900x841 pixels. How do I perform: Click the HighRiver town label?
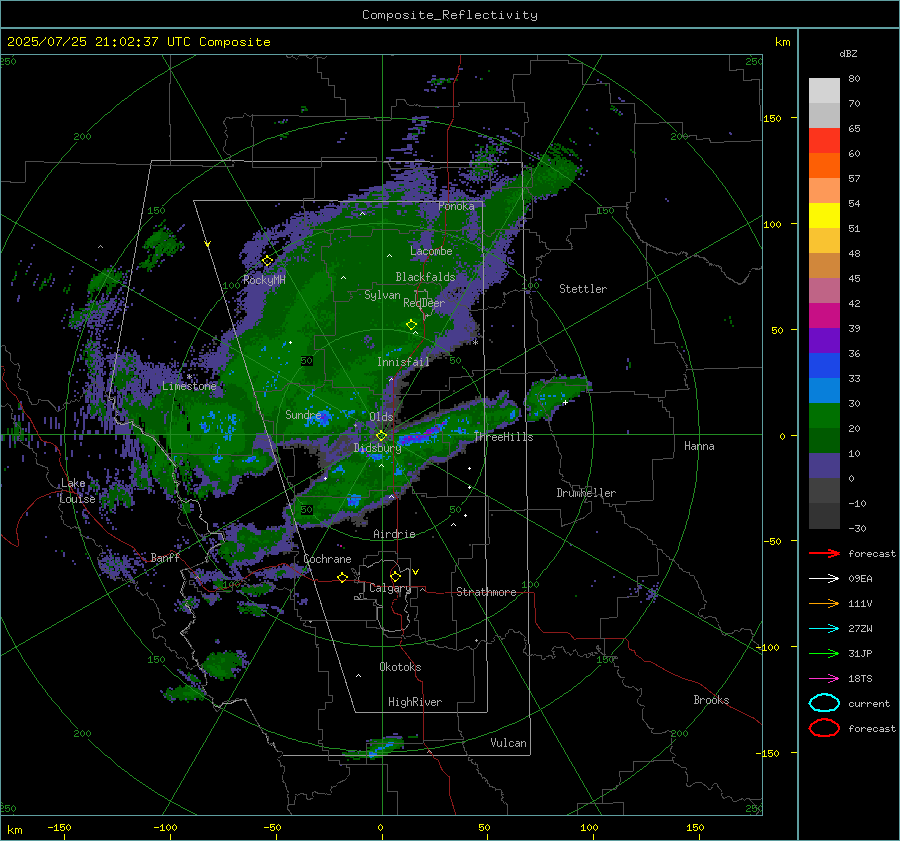click(415, 702)
